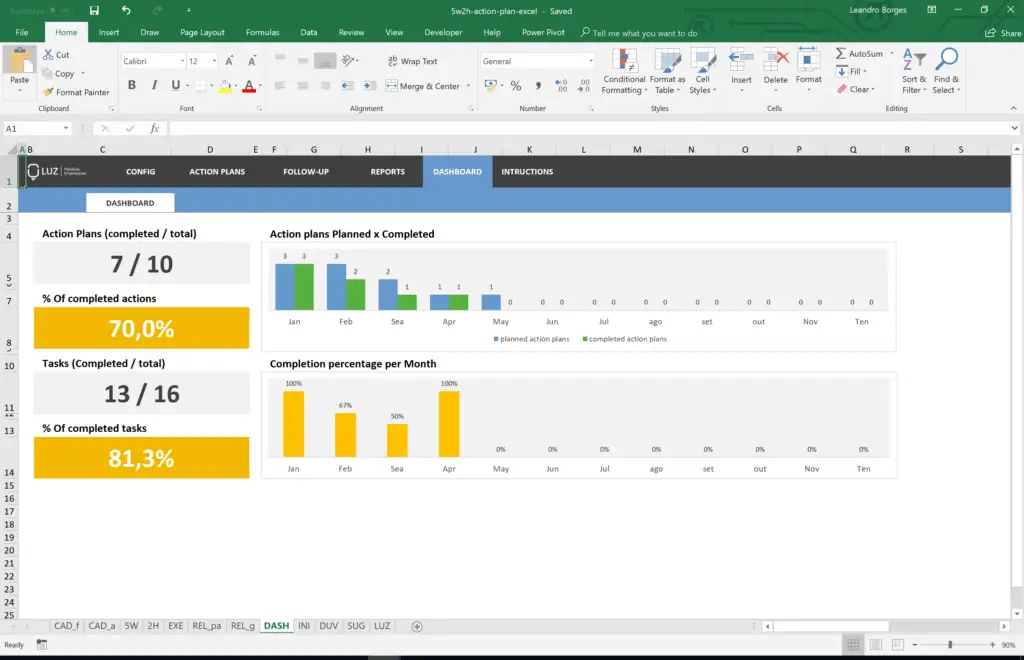Click the zoom slider handle
Viewport: 1024px width, 660px height.
point(950,644)
